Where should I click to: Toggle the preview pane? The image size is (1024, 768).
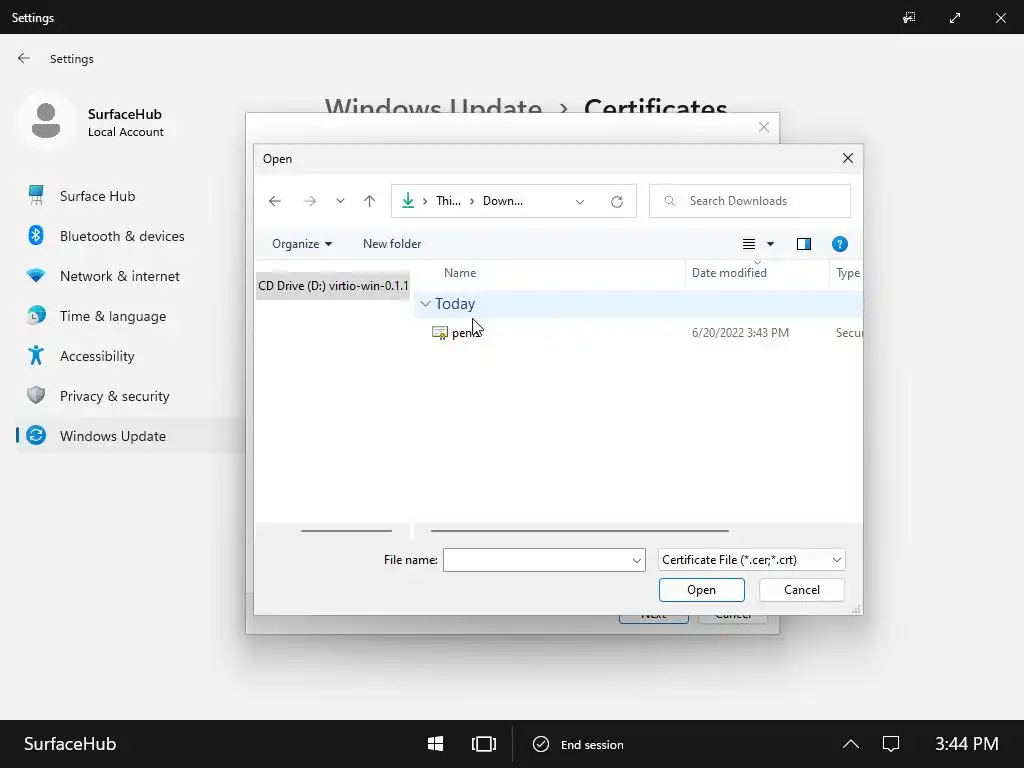click(x=804, y=244)
